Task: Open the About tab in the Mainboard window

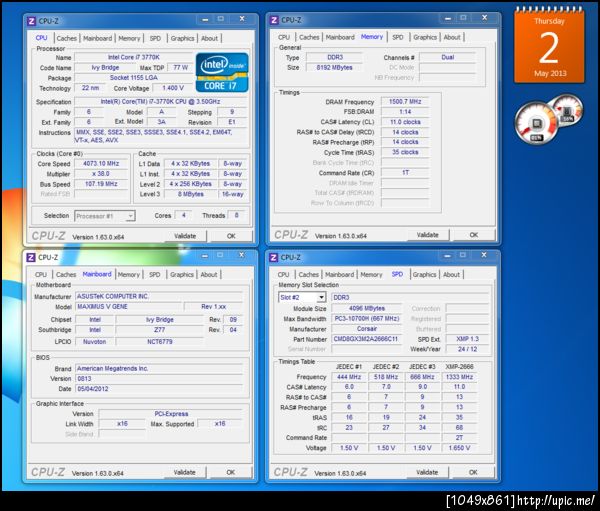Action: click(x=209, y=274)
